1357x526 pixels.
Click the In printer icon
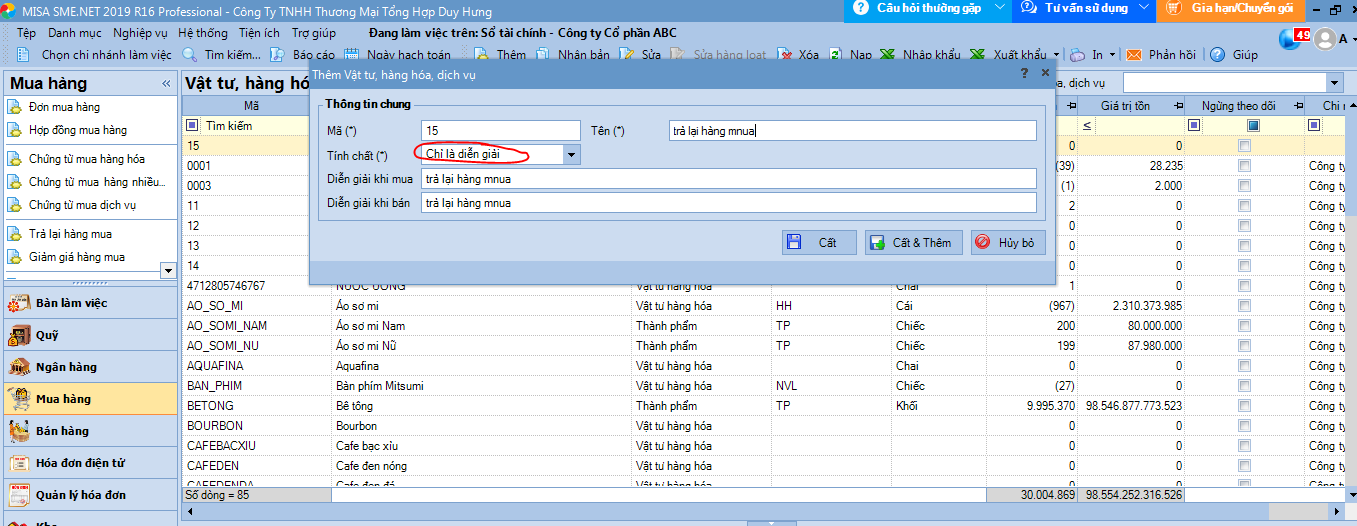(1078, 55)
